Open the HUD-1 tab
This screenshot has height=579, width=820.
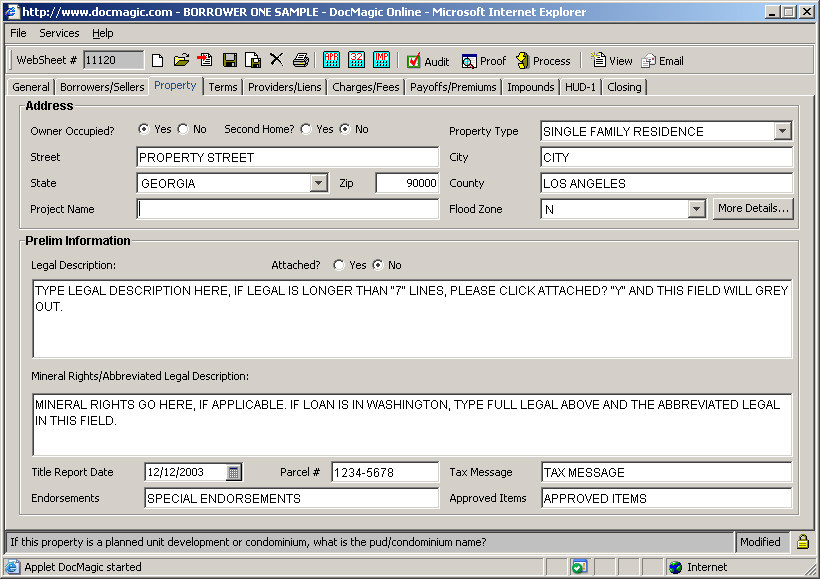coord(580,87)
